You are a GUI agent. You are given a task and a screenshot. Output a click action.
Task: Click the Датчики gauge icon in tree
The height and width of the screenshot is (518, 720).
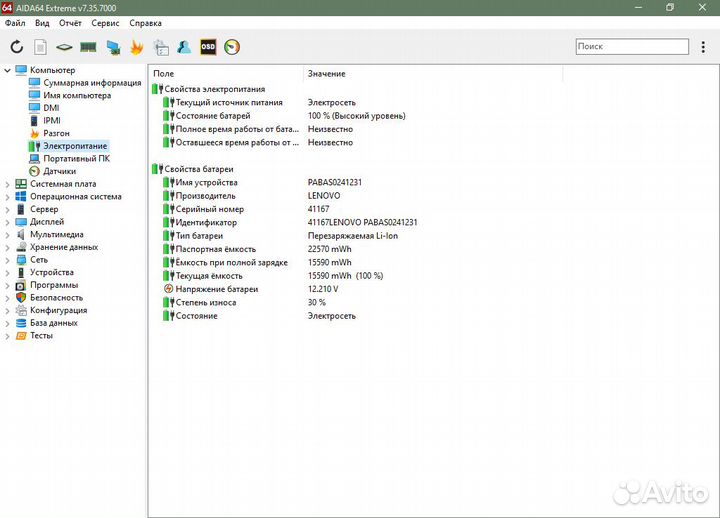click(x=34, y=171)
